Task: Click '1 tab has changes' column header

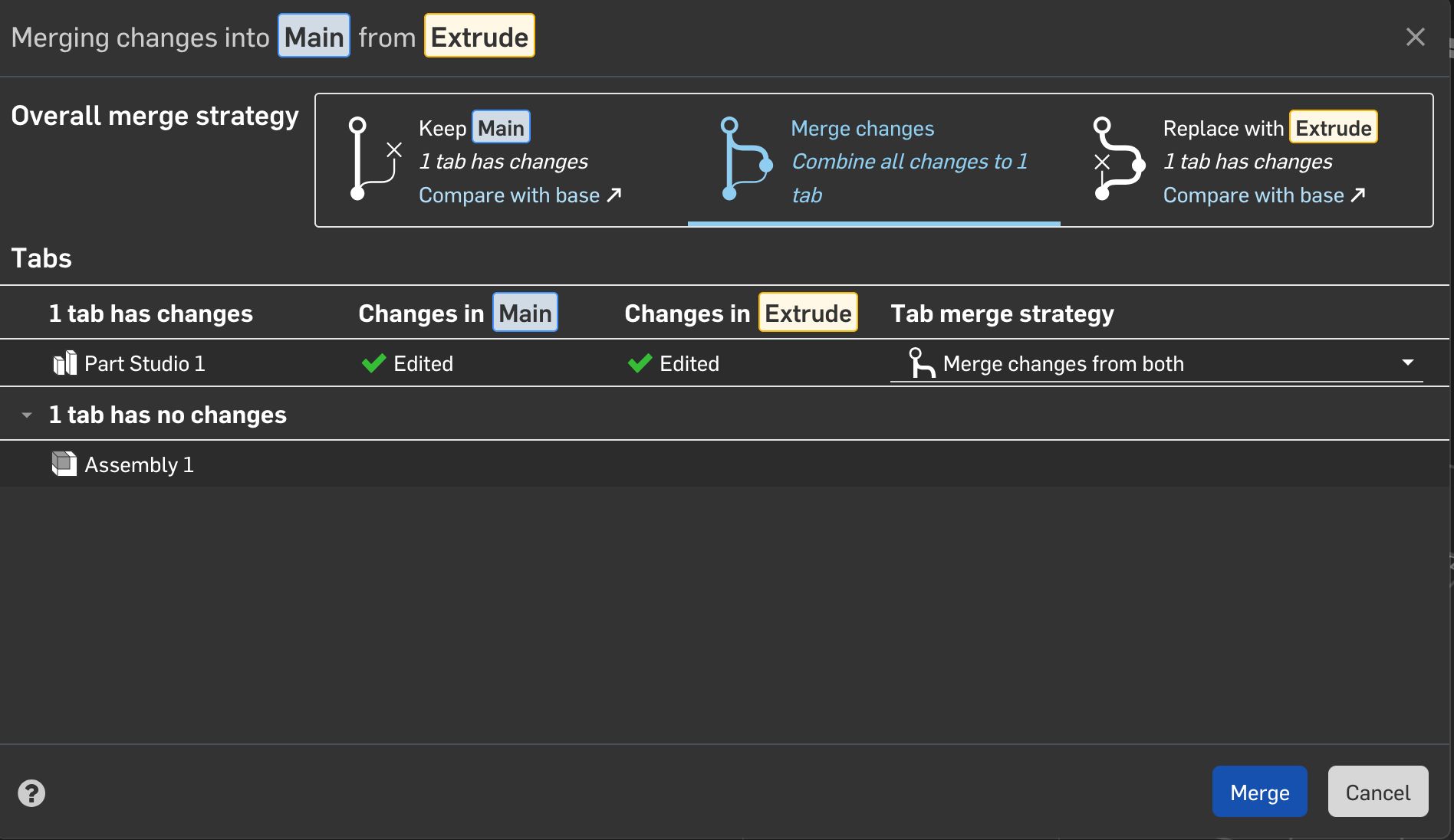Action: click(x=151, y=313)
